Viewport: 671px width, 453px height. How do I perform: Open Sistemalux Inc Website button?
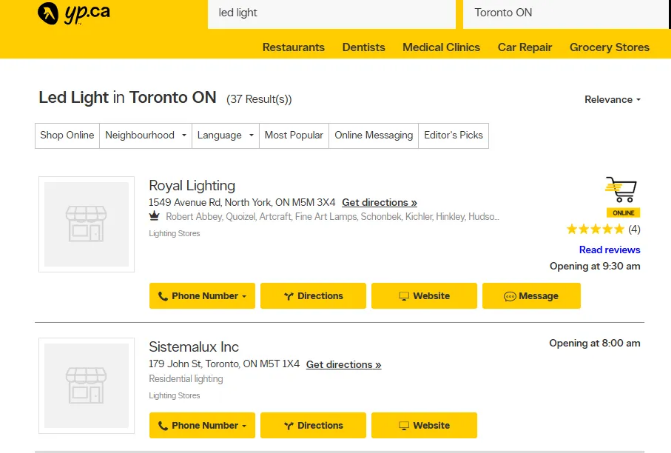click(x=424, y=425)
